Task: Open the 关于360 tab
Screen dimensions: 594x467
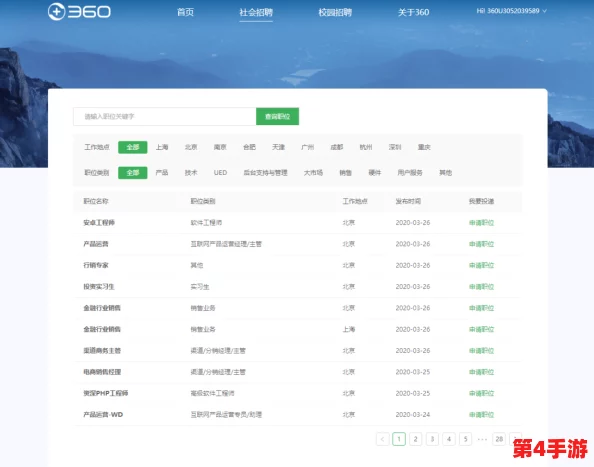Action: pos(413,12)
